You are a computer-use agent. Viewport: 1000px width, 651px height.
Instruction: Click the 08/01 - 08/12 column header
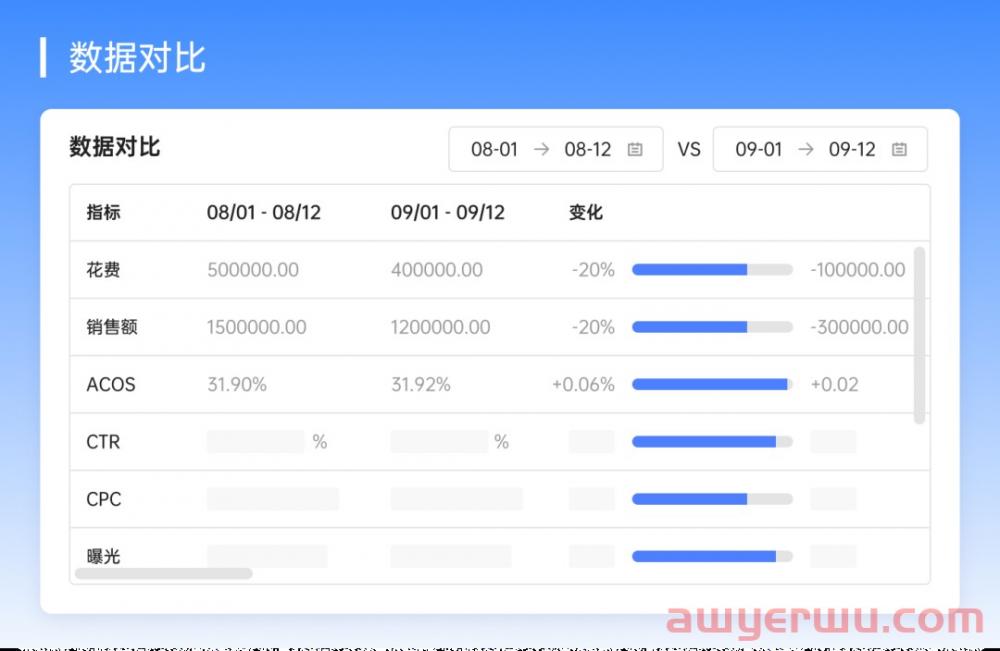click(263, 212)
